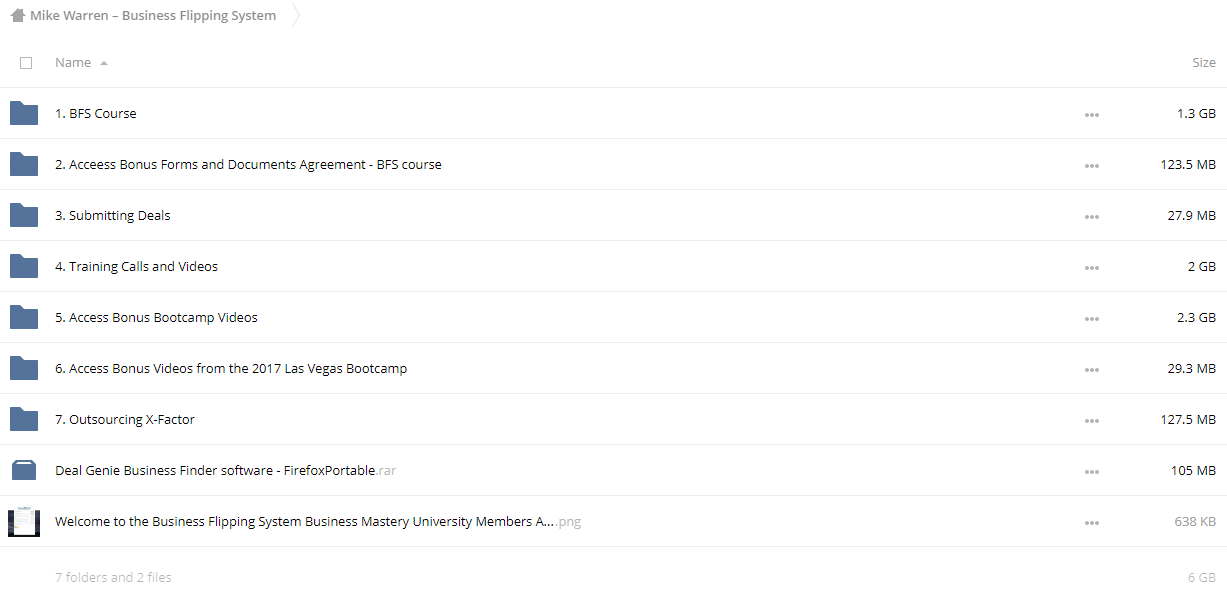Open more options for 6. Access Bonus Videos folder
The width and height of the screenshot is (1227, 596).
click(x=1091, y=369)
